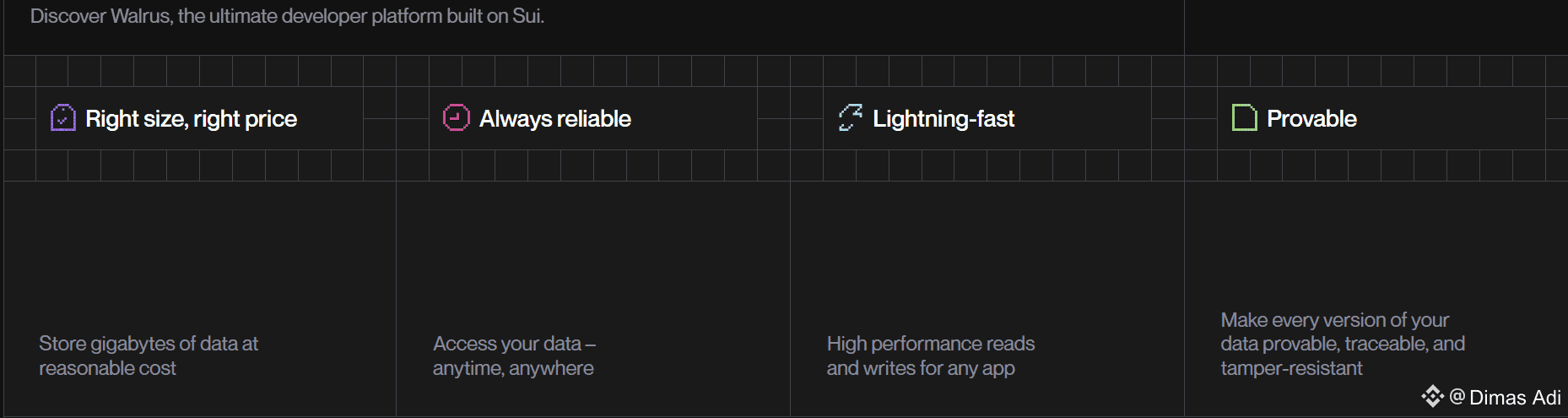This screenshot has width=1568, height=418.
Task: Open the "Provable" feature heading
Action: 1311,119
